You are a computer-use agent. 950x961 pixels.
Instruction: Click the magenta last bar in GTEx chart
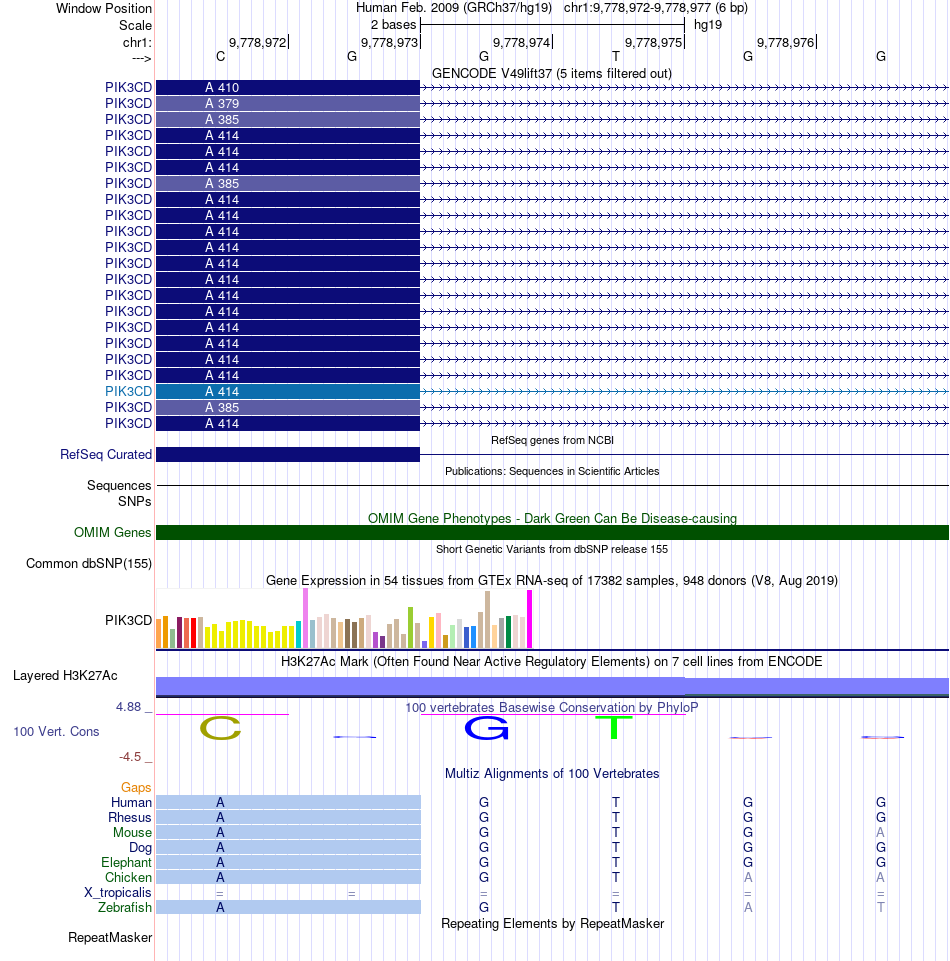coord(530,619)
